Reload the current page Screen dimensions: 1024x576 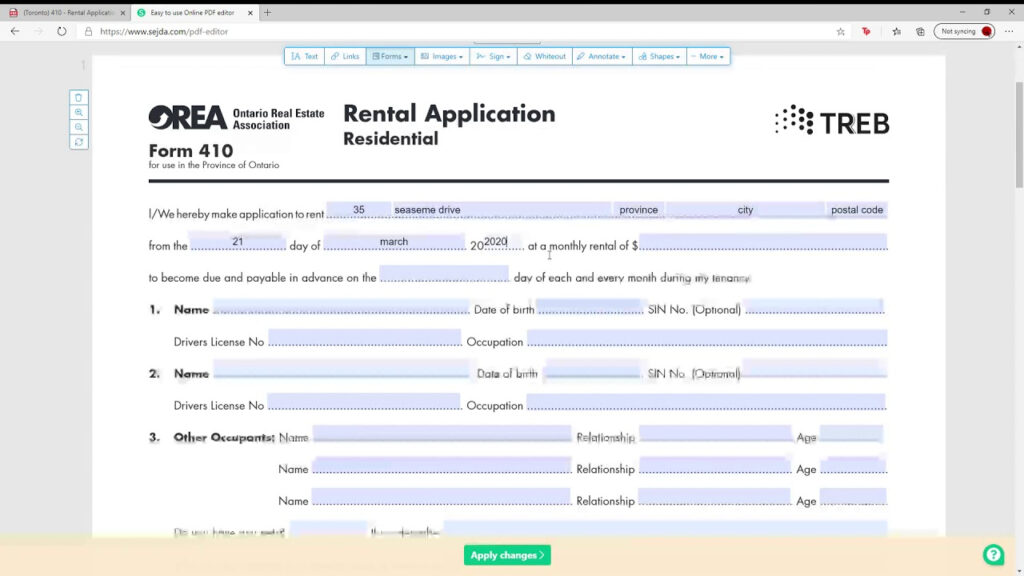tap(61, 31)
